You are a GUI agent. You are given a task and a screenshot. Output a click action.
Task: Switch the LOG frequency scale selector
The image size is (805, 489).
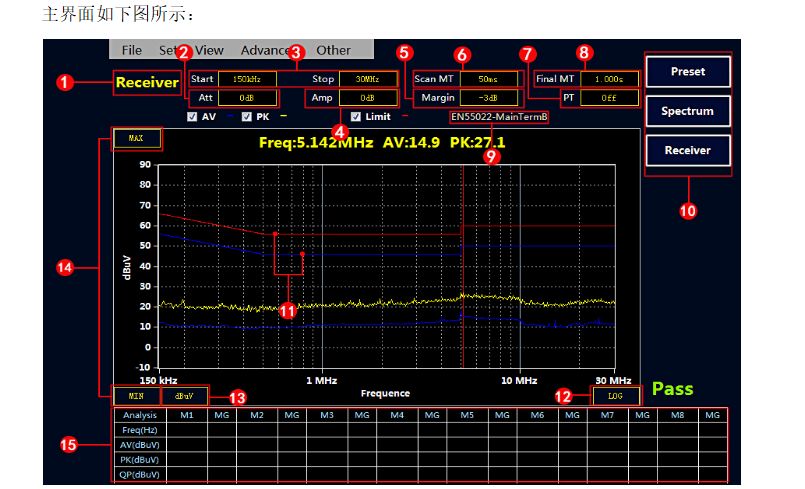pos(615,395)
